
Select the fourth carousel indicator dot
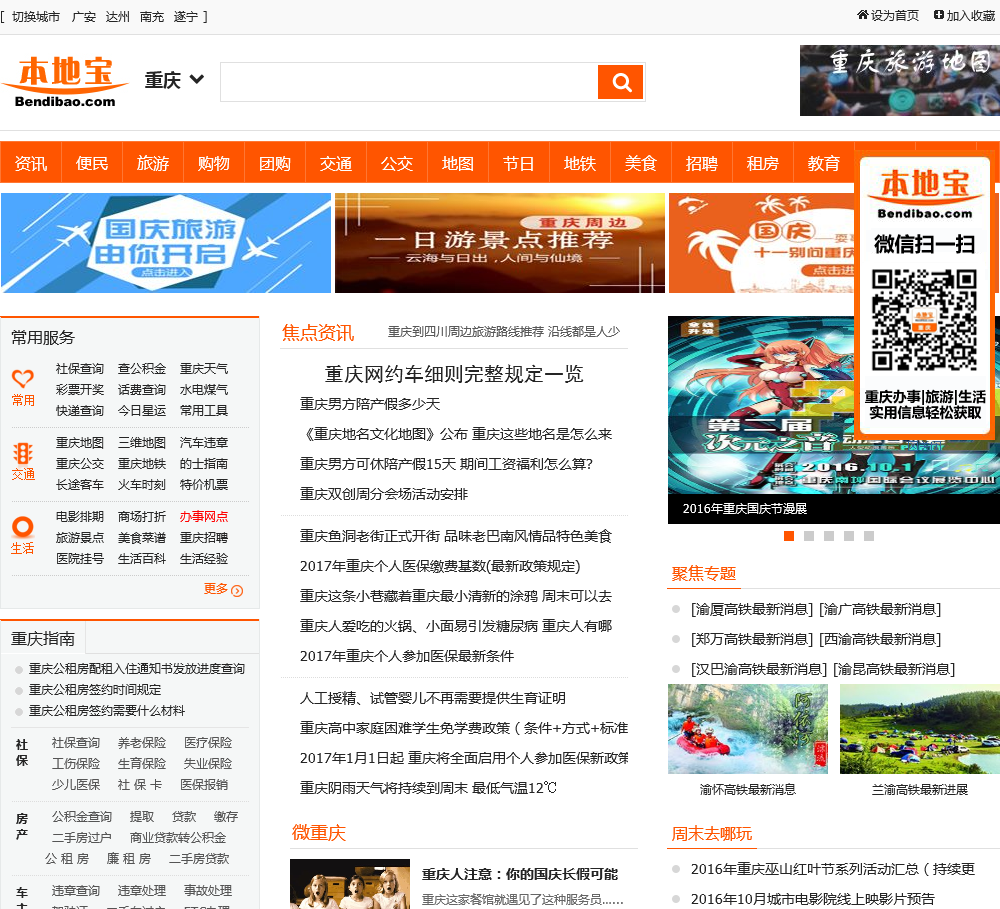pos(849,536)
